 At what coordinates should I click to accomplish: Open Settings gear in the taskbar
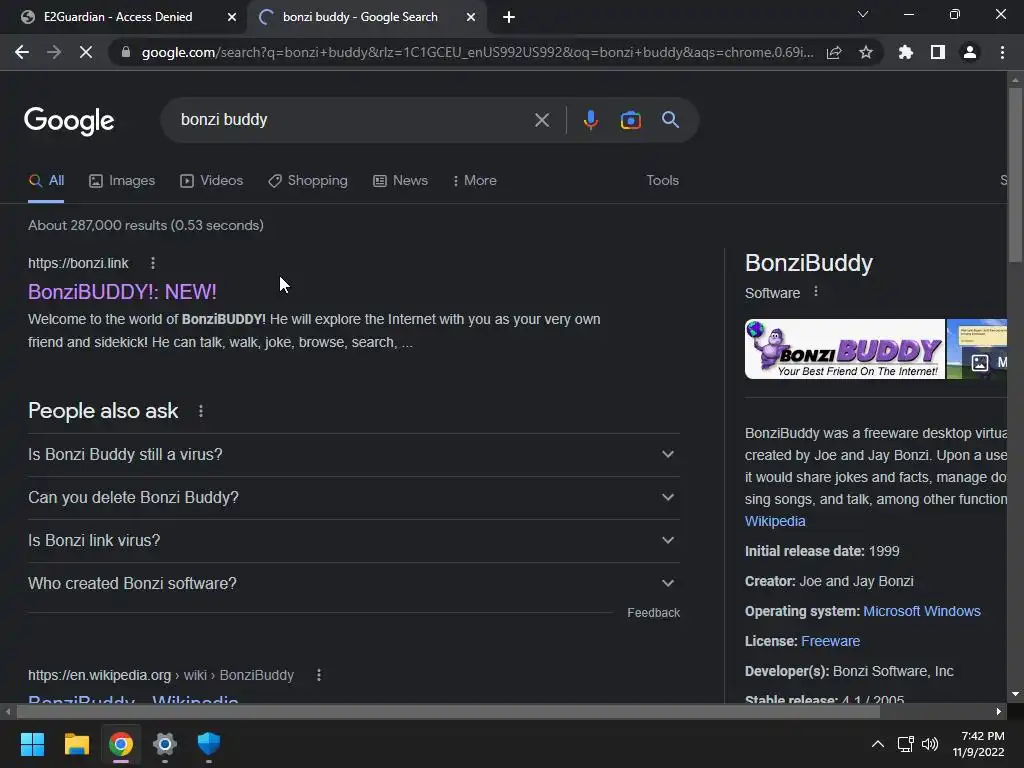[165, 744]
